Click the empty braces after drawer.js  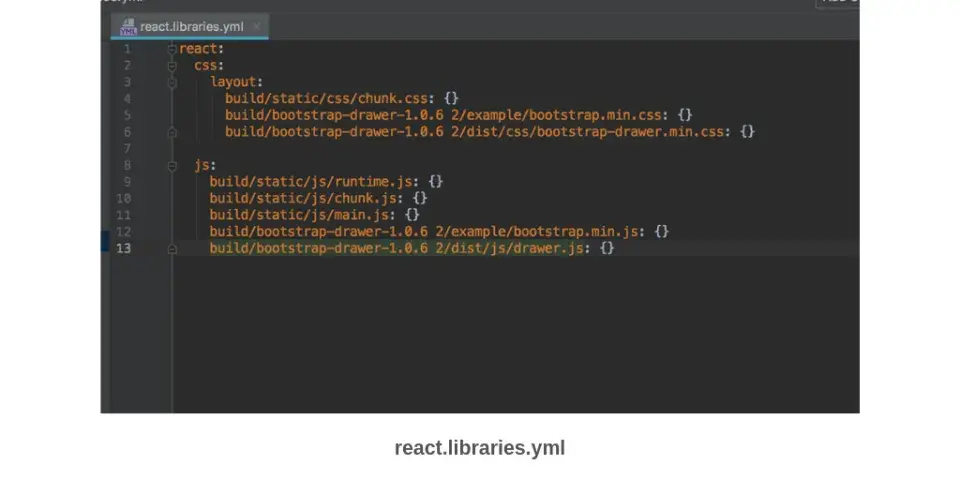coord(607,248)
